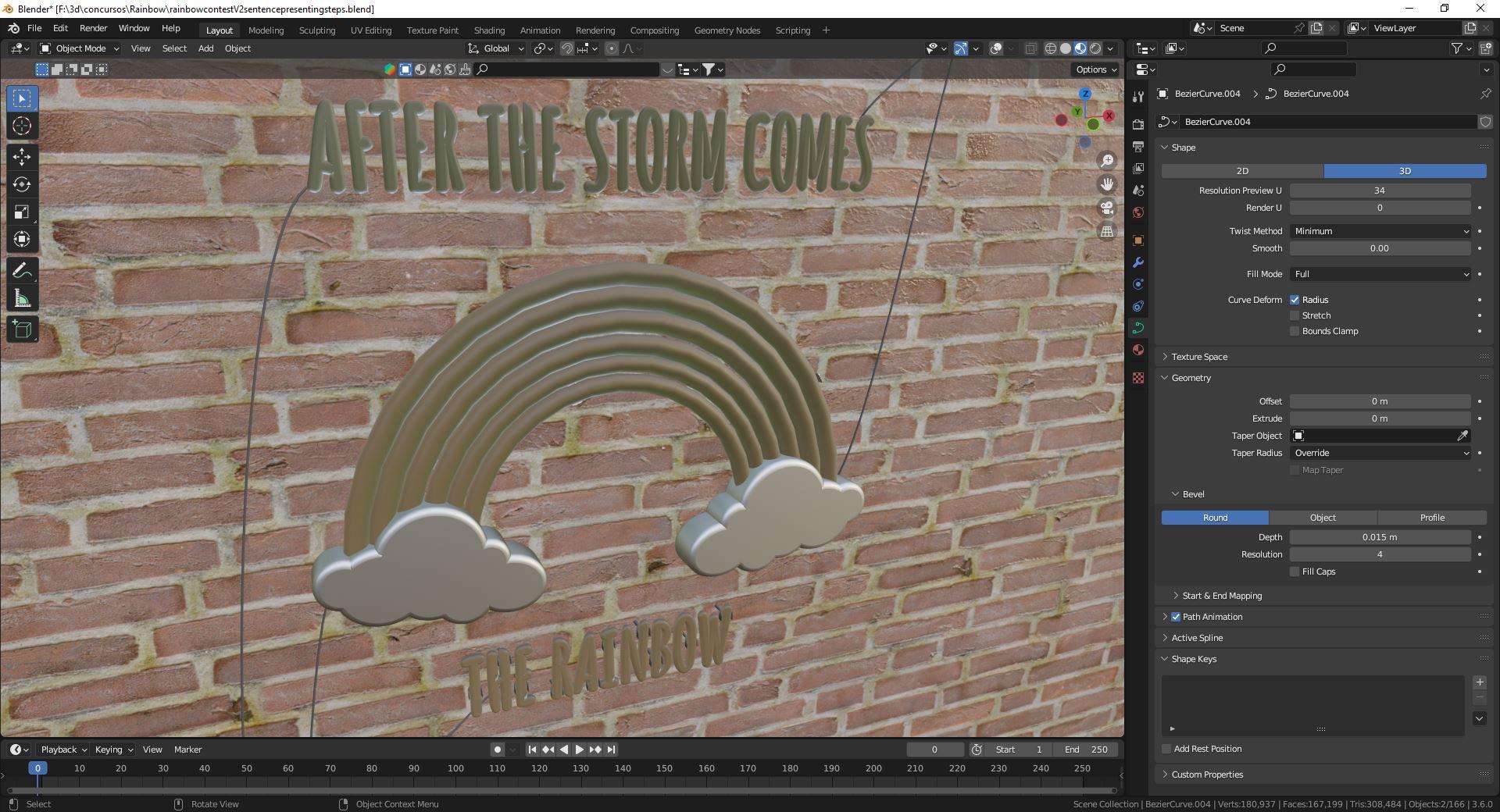Select the Annotate tool
This screenshot has height=812, width=1500.
coord(22,271)
